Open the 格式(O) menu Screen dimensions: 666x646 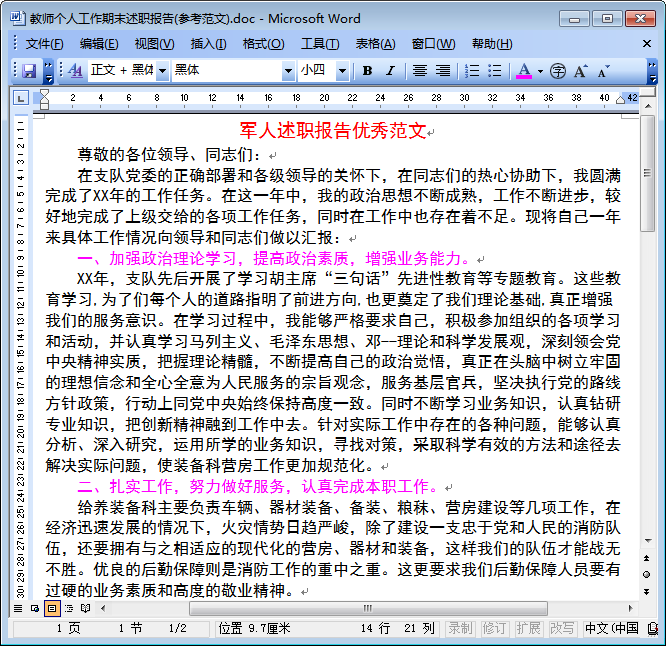tap(263, 44)
